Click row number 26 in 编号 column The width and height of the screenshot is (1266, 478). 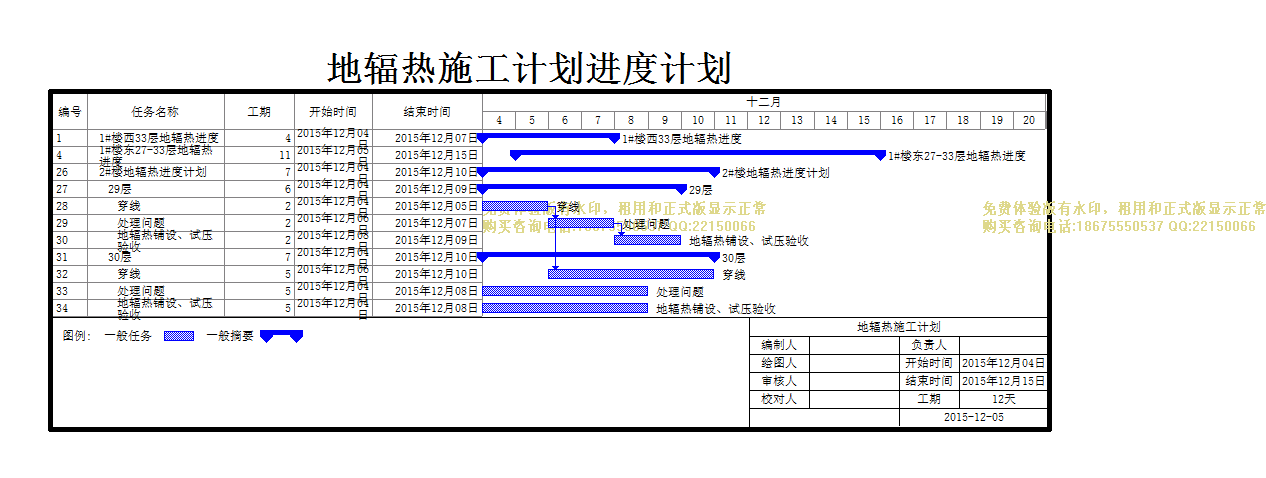(61, 172)
